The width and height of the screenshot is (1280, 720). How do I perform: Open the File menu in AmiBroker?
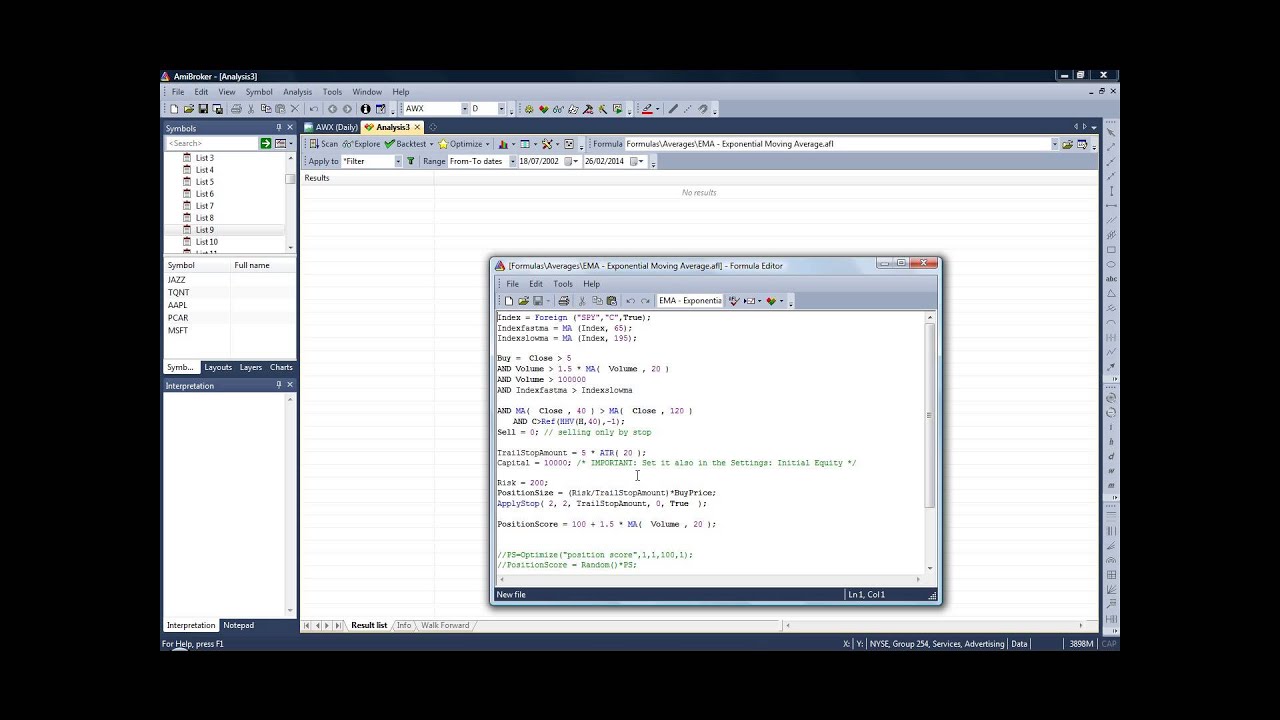[177, 92]
